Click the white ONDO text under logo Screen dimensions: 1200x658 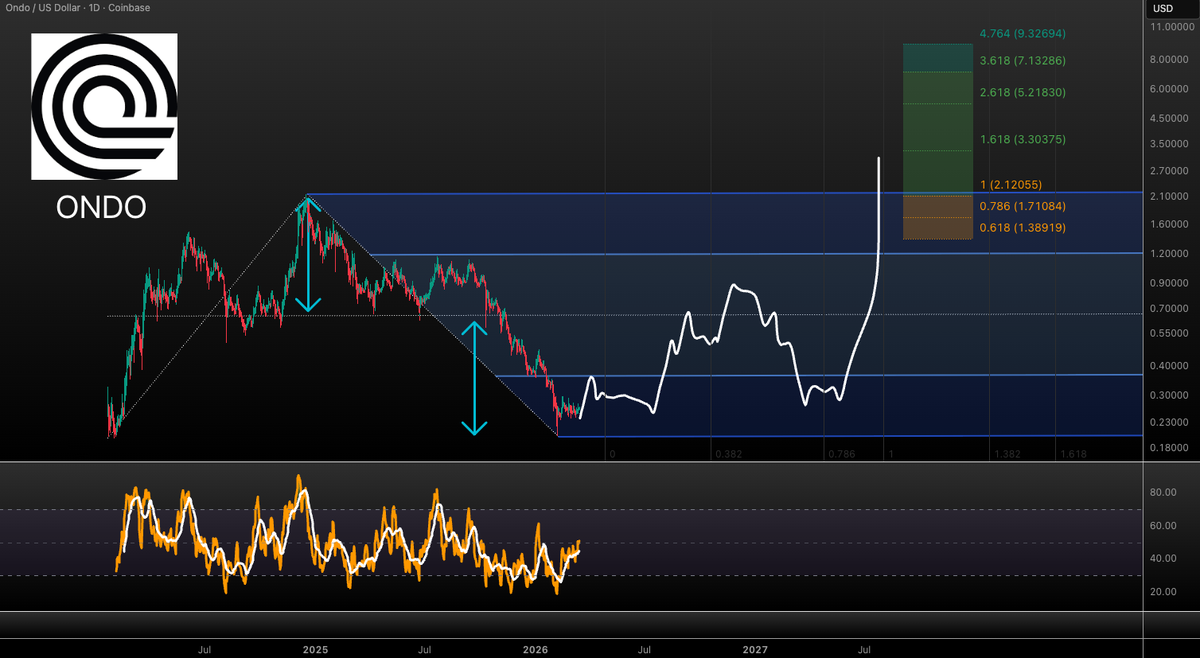point(101,207)
